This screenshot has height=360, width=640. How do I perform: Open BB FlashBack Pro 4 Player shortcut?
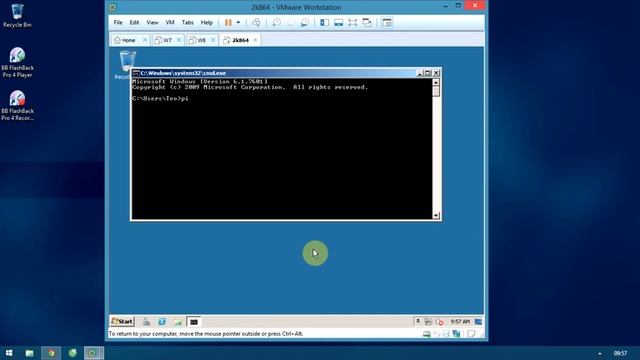(x=17, y=62)
